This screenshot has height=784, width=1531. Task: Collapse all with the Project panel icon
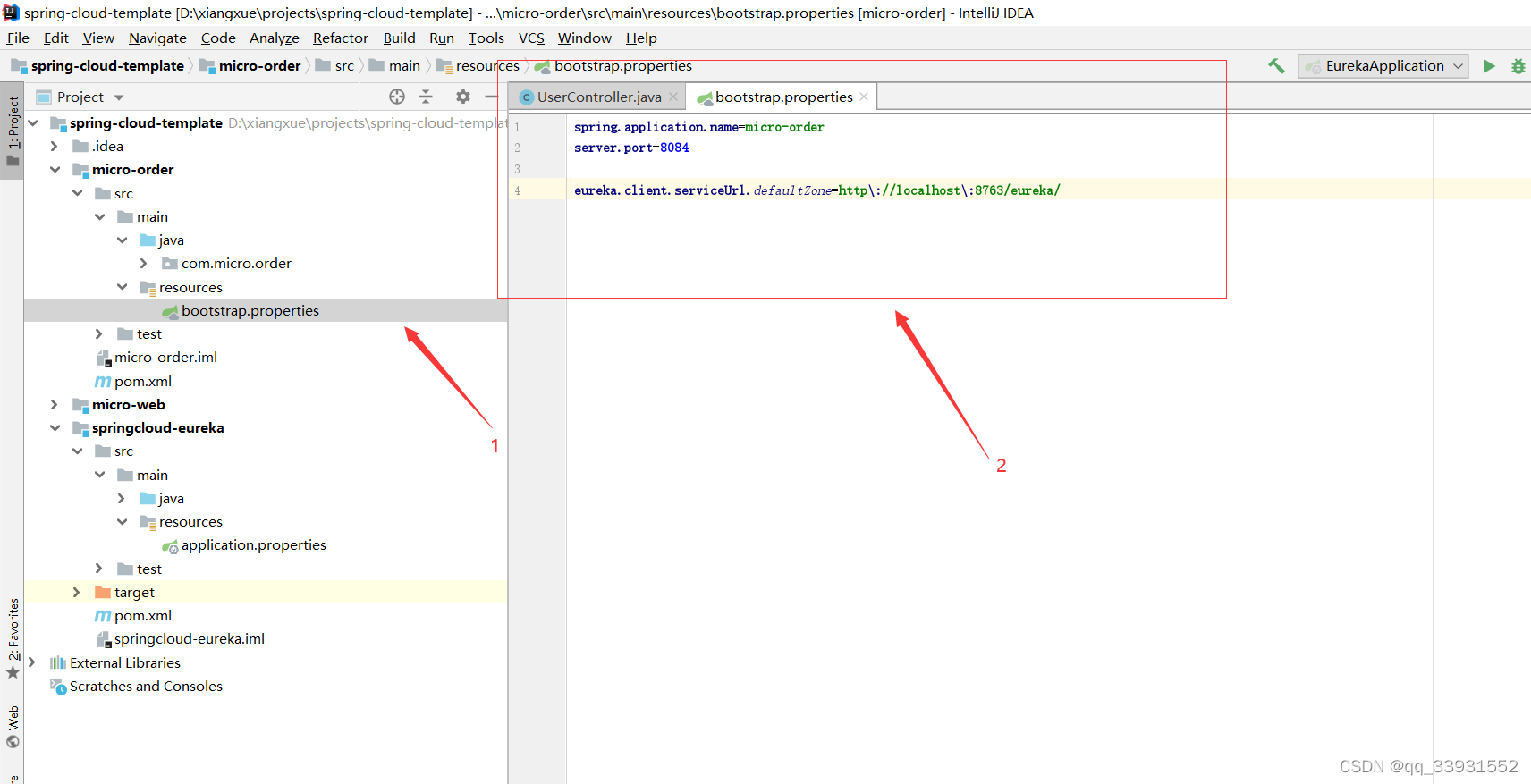pyautogui.click(x=426, y=97)
